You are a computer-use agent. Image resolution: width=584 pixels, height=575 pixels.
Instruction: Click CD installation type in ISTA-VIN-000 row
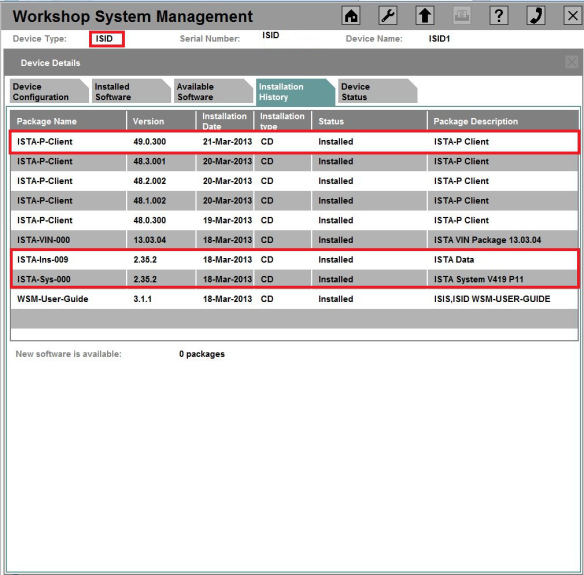267,240
